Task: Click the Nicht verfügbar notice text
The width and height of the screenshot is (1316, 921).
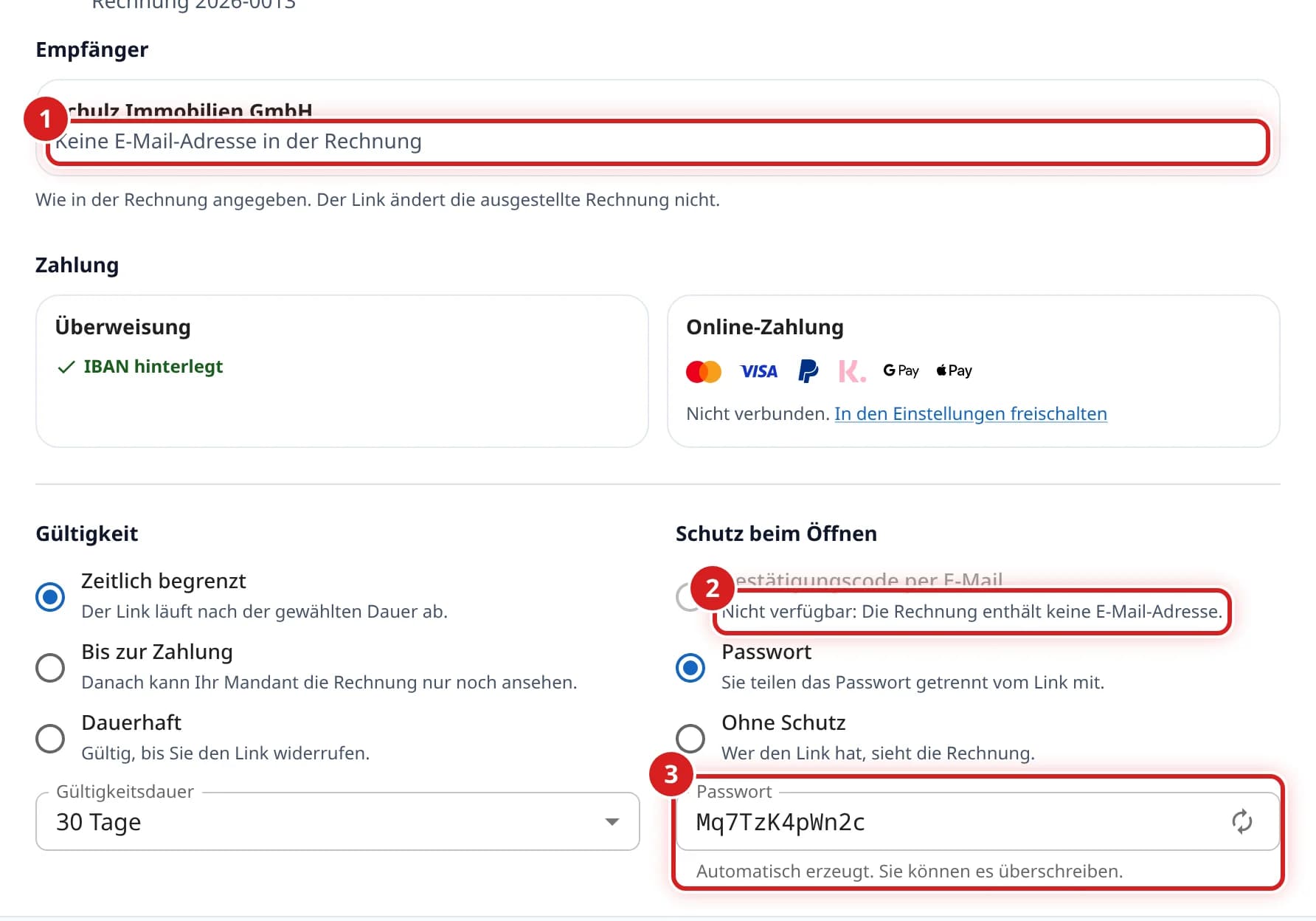Action: coord(972,611)
